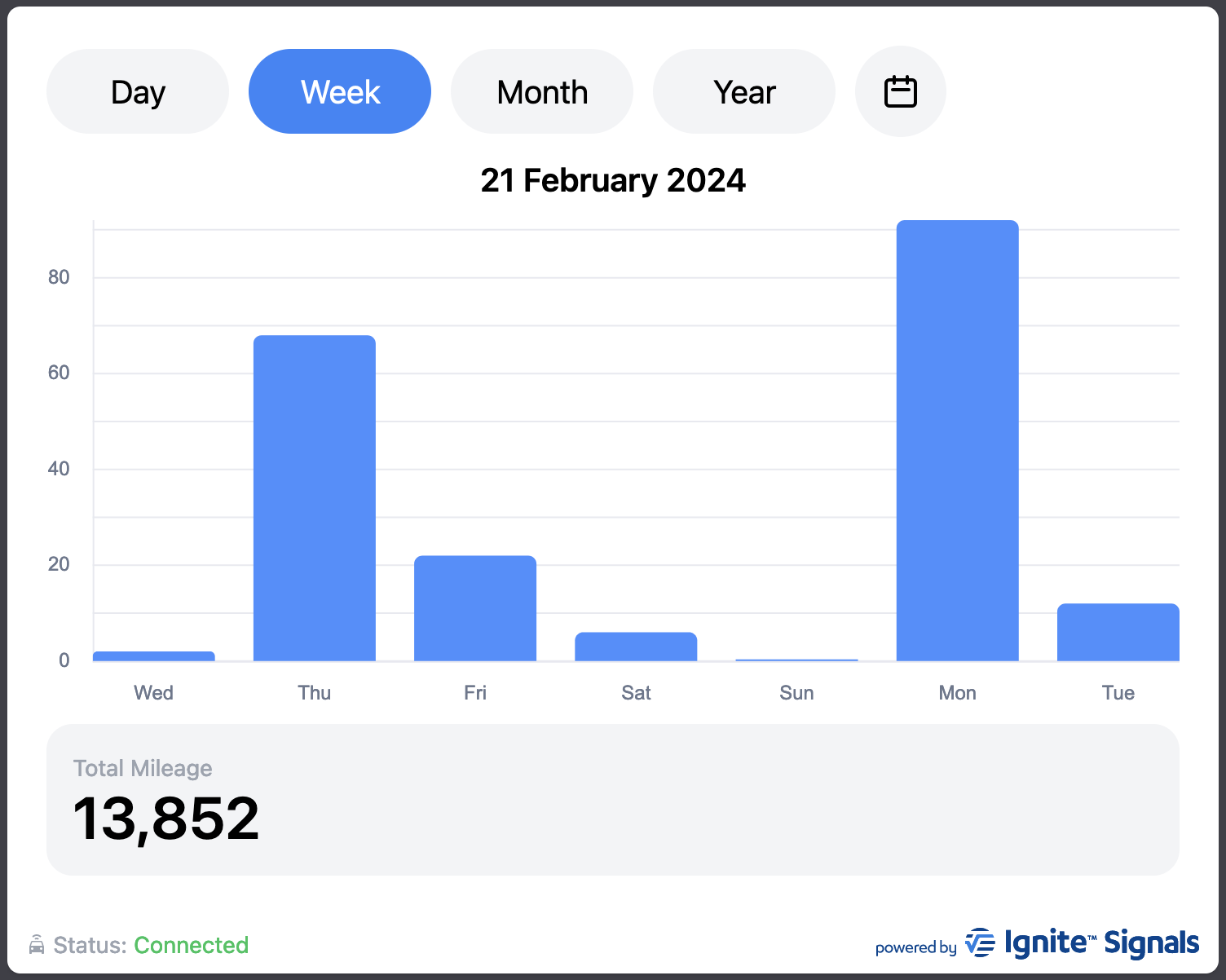Viewport: 1226px width, 980px height.
Task: Click the 21 February 2024 date heading
Action: (x=613, y=180)
